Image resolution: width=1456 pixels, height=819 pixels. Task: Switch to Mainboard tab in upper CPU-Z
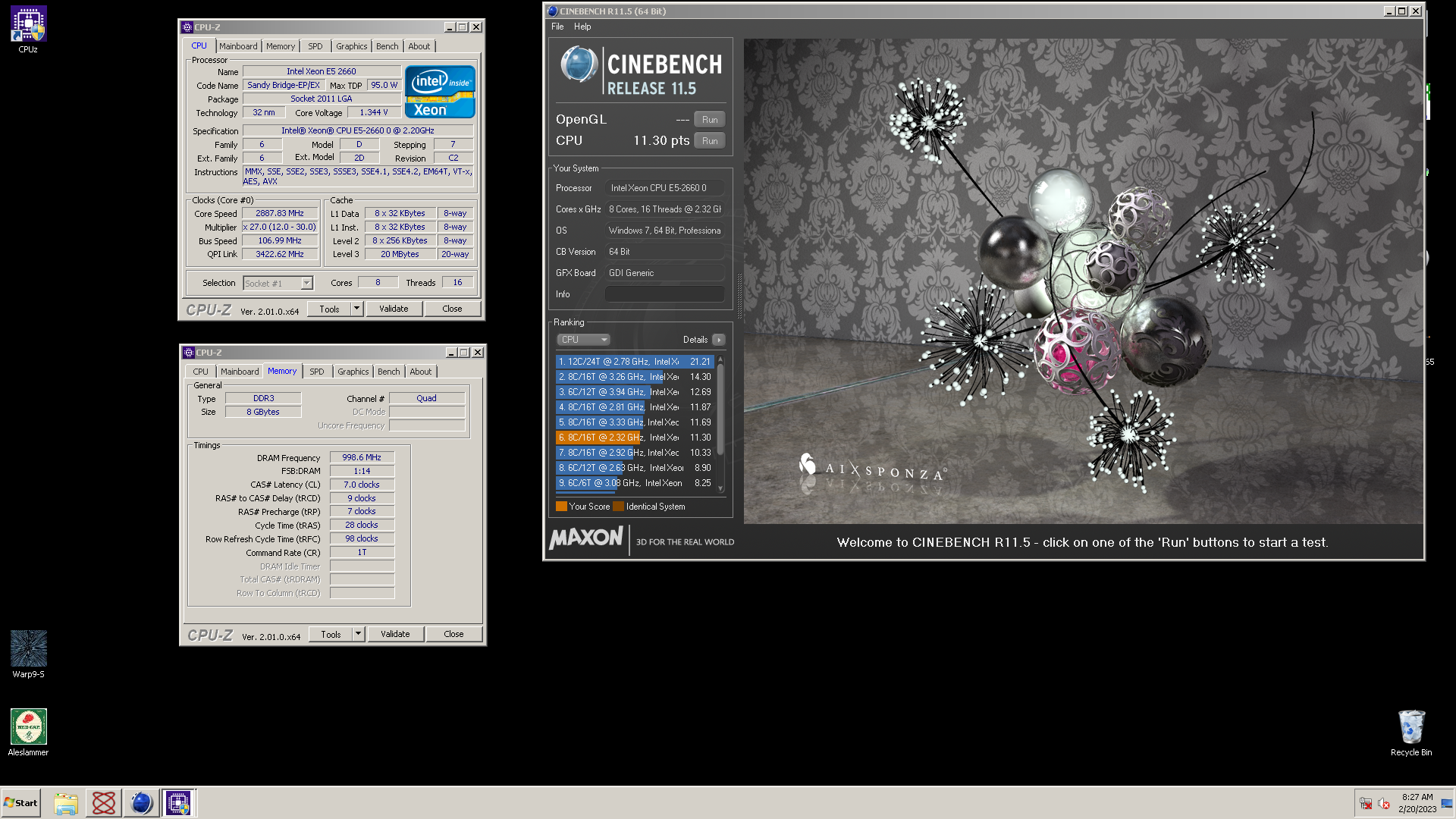pyautogui.click(x=238, y=46)
